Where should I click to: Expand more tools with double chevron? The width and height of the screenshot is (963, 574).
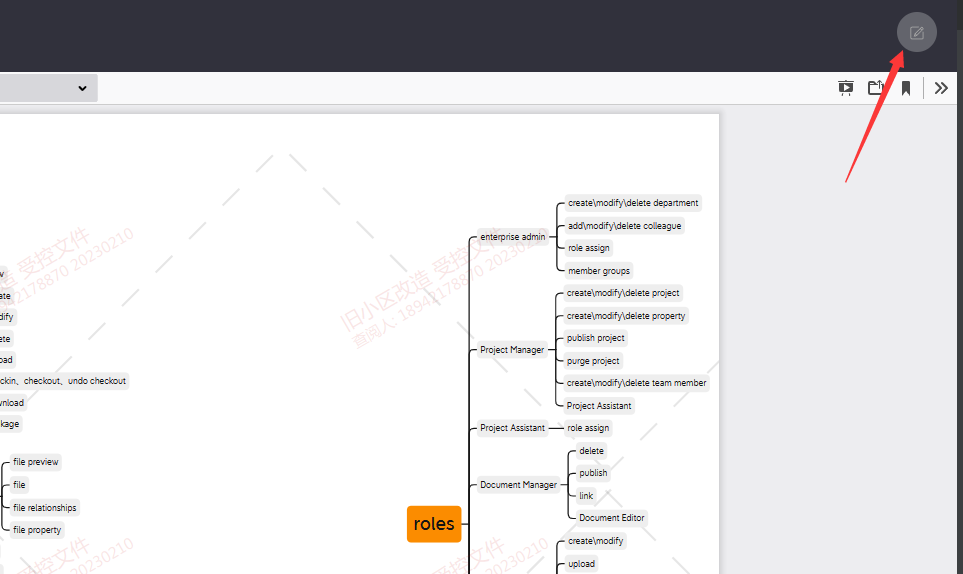click(x=941, y=88)
